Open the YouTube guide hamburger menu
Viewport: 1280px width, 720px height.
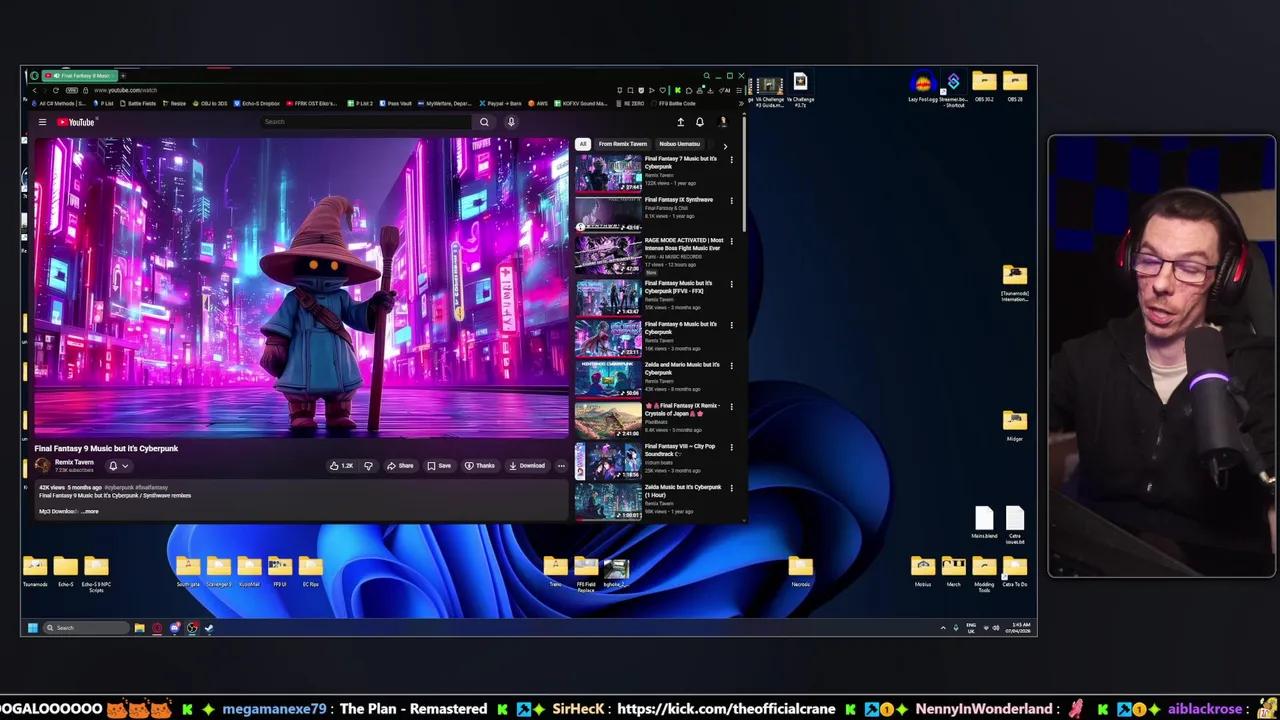42,121
